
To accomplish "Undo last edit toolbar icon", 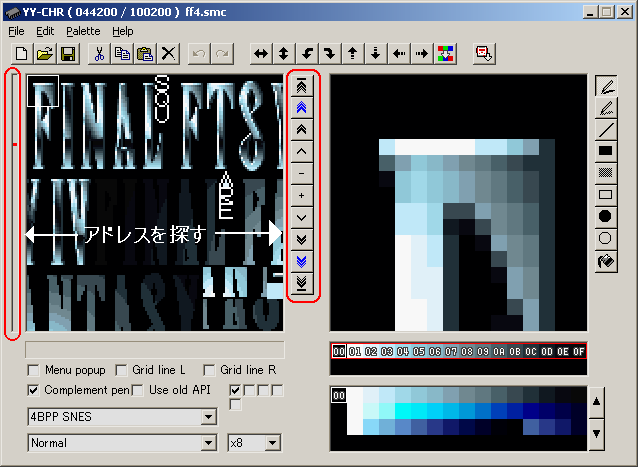I will pyautogui.click(x=199, y=54).
